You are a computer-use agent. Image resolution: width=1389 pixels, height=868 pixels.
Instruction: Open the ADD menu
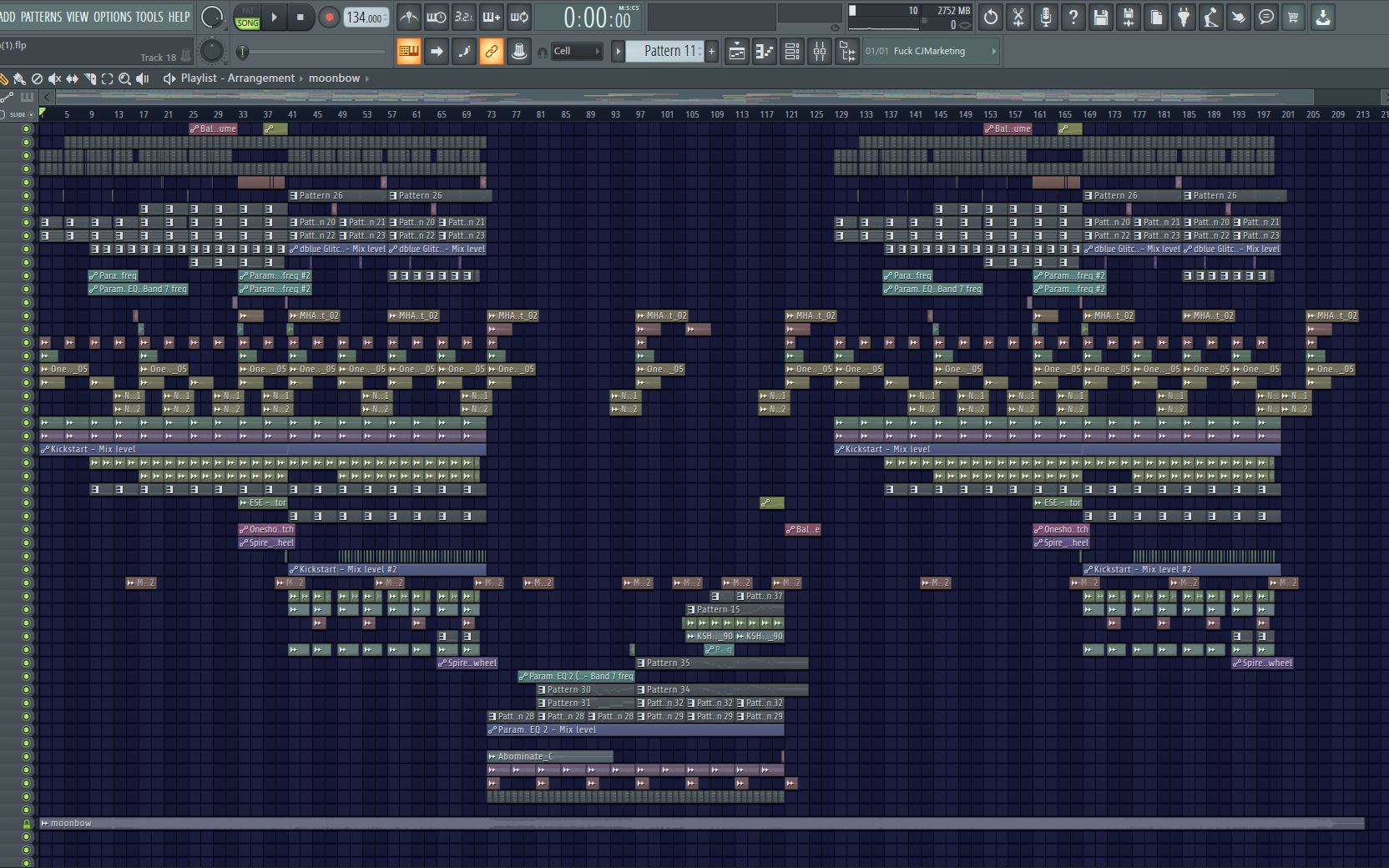tap(8, 17)
